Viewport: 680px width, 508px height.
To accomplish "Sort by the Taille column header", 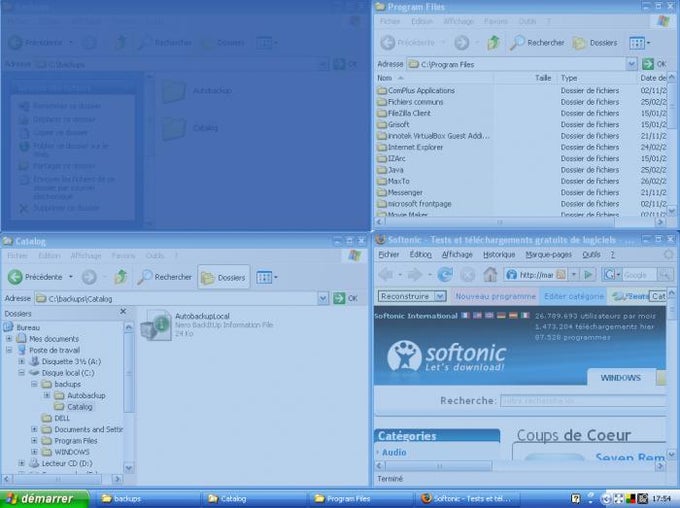I will tap(525, 78).
